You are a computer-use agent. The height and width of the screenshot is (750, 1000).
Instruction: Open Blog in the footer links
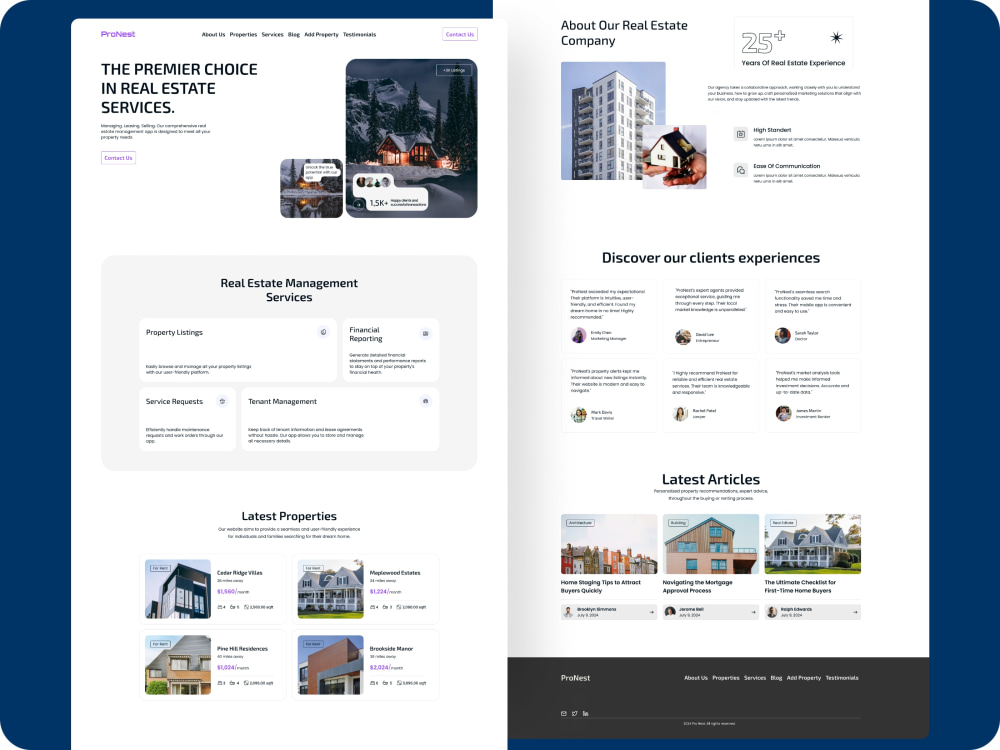(x=776, y=678)
